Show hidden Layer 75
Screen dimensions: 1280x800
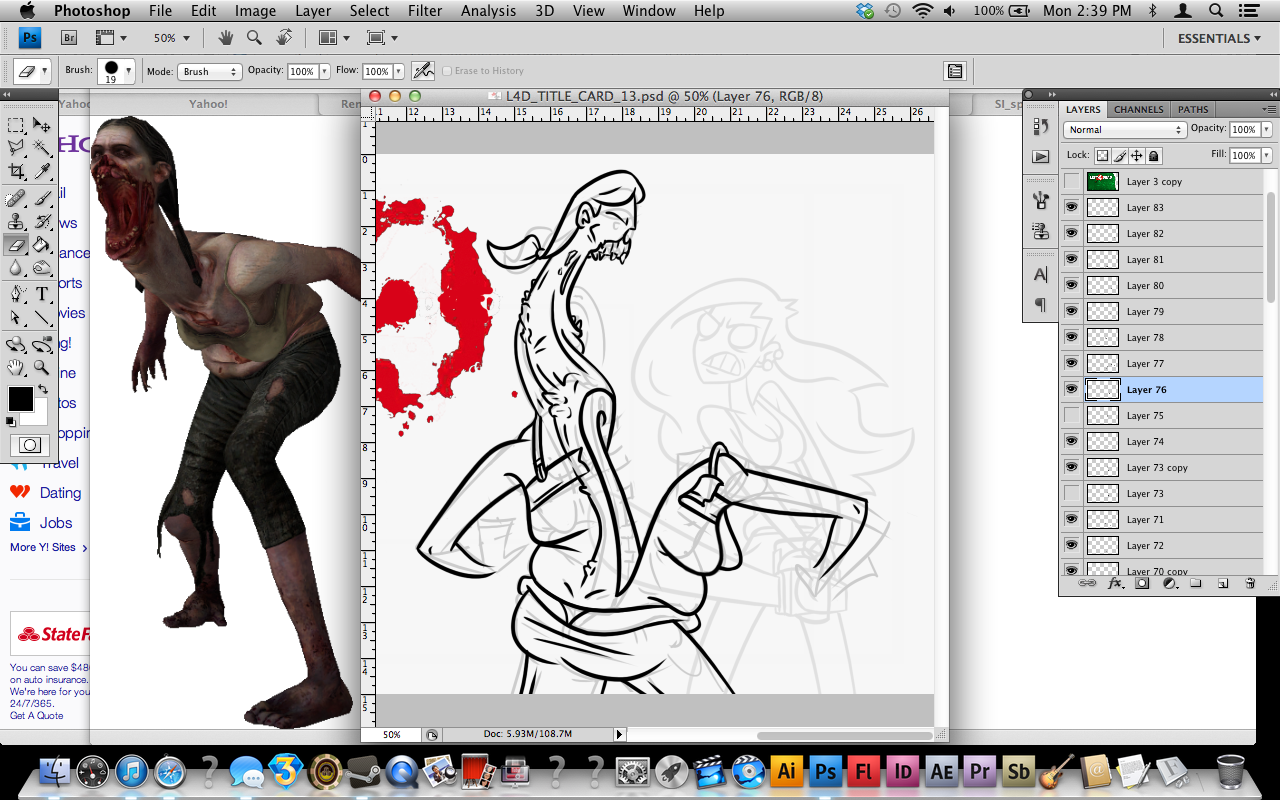pos(1072,415)
